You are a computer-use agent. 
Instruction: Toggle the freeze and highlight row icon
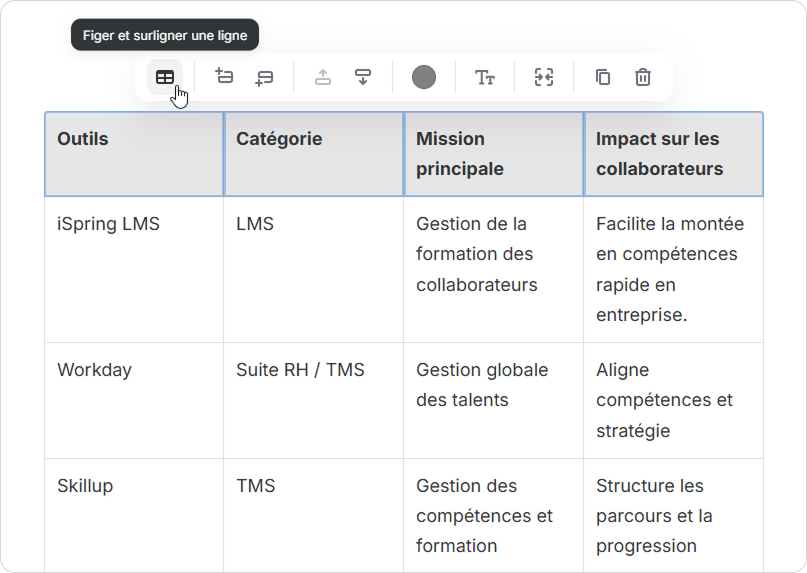point(165,77)
